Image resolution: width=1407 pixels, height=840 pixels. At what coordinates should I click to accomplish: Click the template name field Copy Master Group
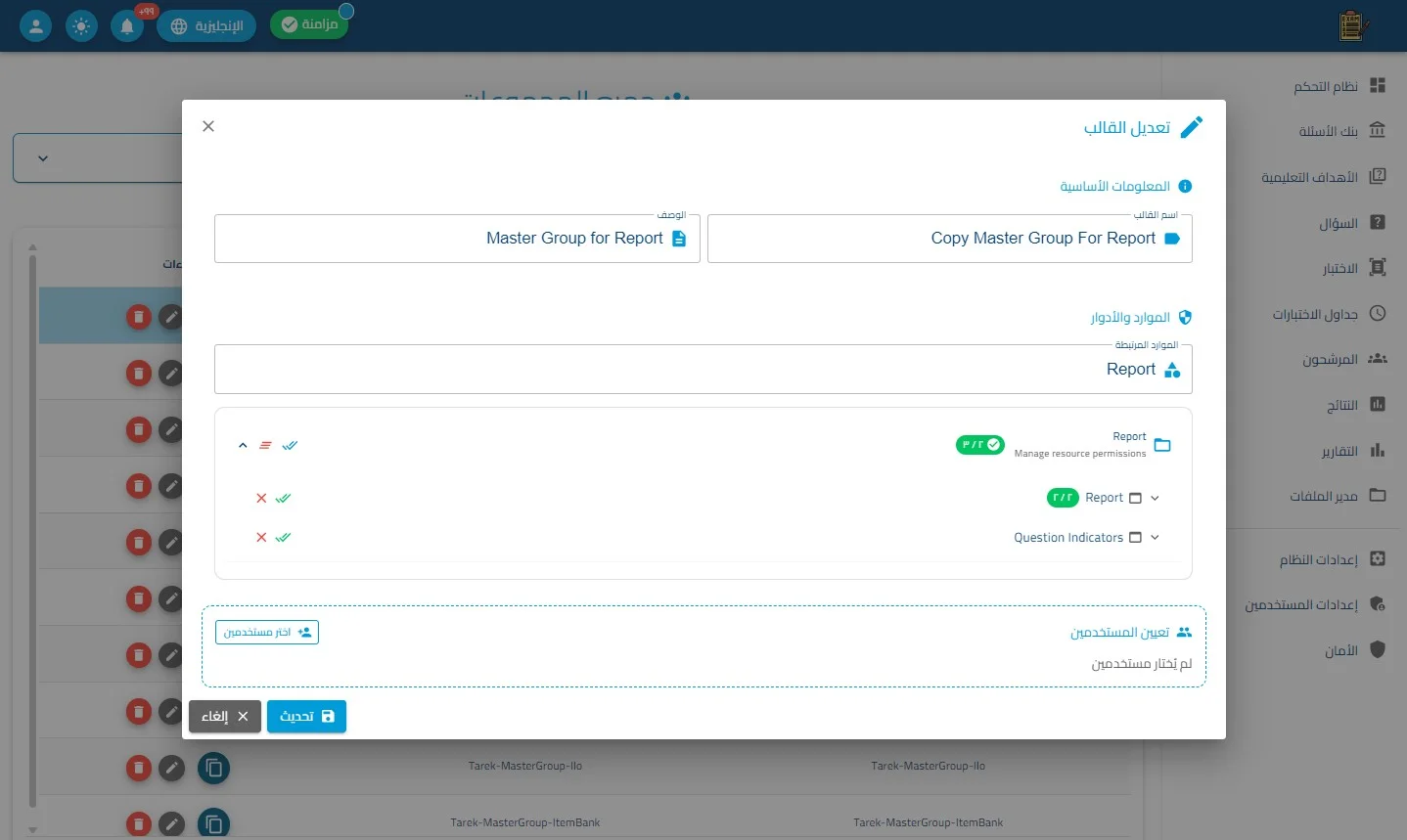[x=949, y=239]
